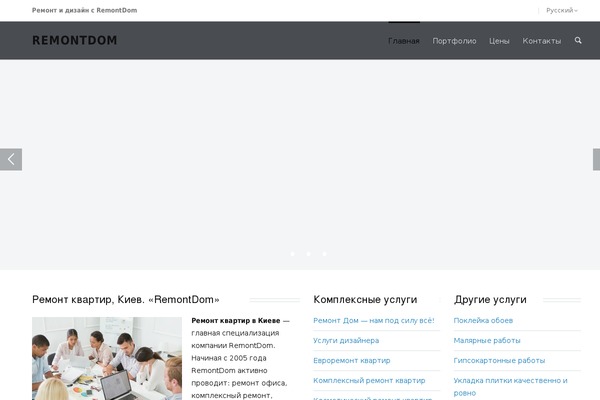Go to previous slide with left arrow
600x400 pixels.
[x=11, y=159]
